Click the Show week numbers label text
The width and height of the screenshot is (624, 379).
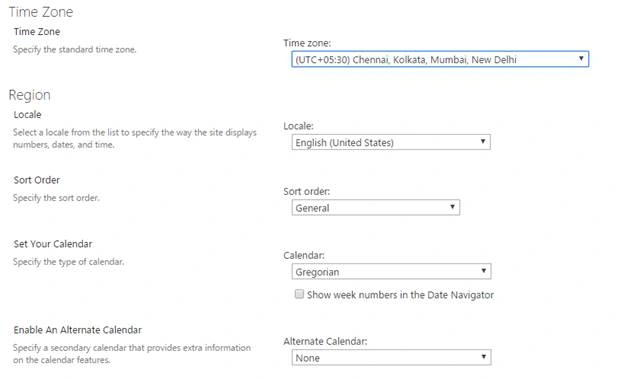tap(400, 295)
